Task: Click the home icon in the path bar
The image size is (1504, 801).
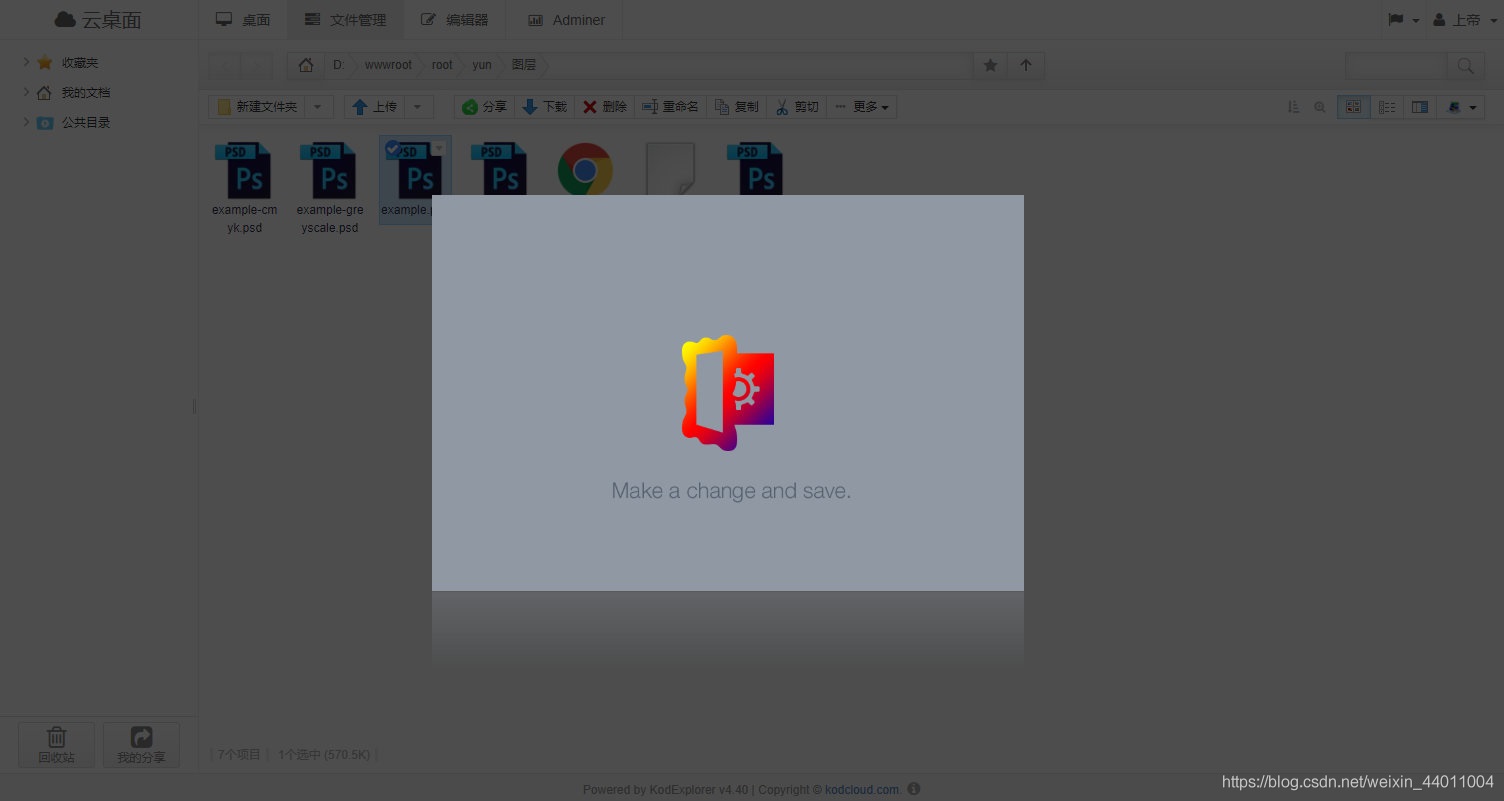Action: (306, 65)
